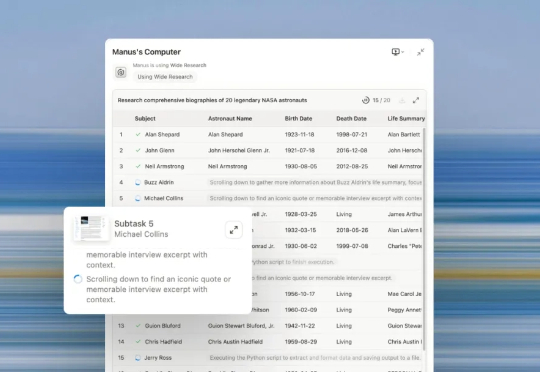
Task: Click the spinner in the Subtask 5 popup
Action: tap(78, 279)
